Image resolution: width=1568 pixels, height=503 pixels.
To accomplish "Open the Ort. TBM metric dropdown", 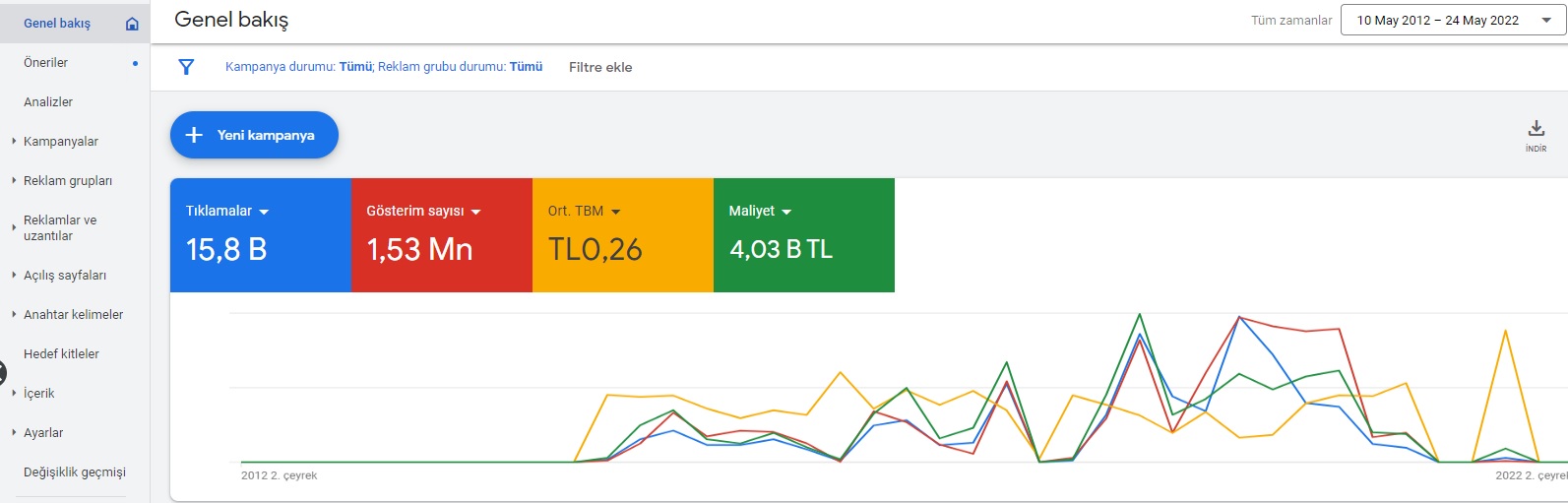I will 616,212.
